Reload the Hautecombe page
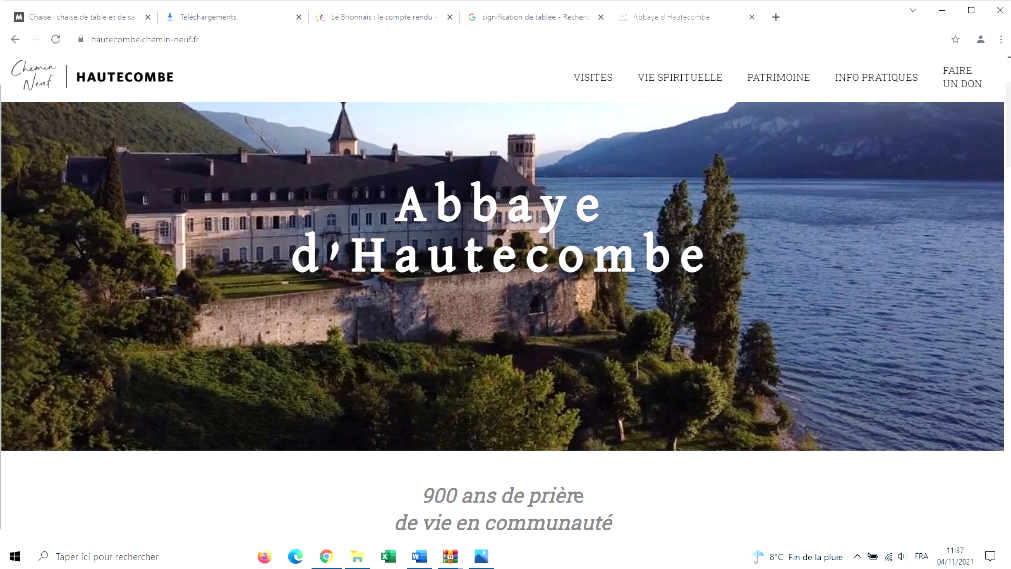 55,39
